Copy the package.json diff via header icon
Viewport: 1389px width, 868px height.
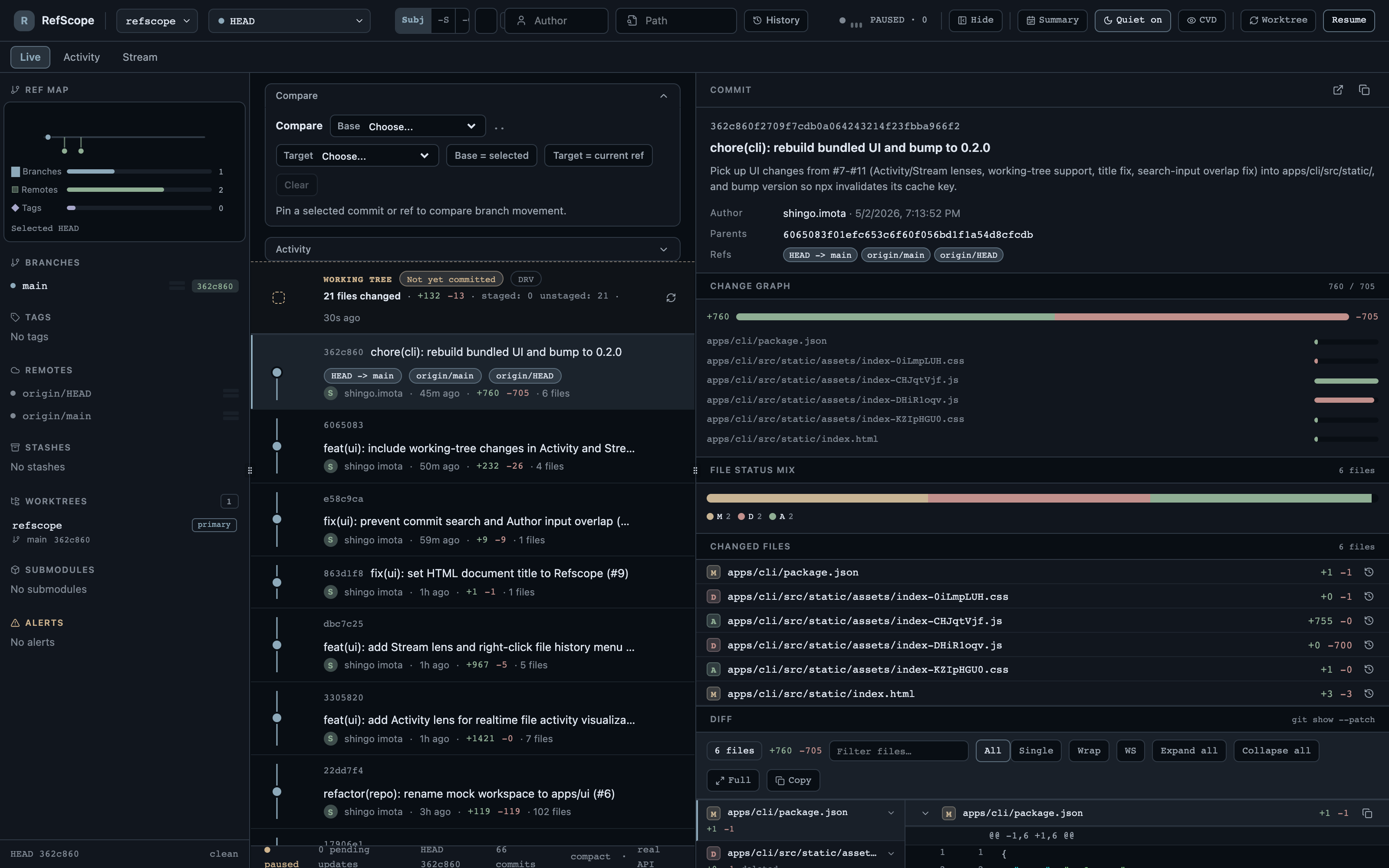1367,813
